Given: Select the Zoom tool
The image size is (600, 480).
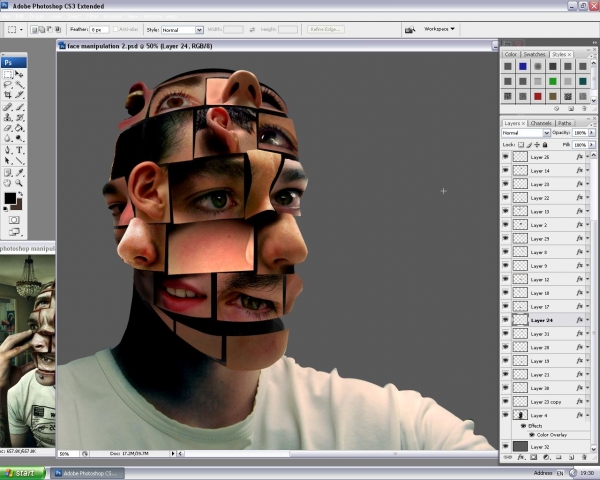Looking at the screenshot, I should click(x=19, y=183).
